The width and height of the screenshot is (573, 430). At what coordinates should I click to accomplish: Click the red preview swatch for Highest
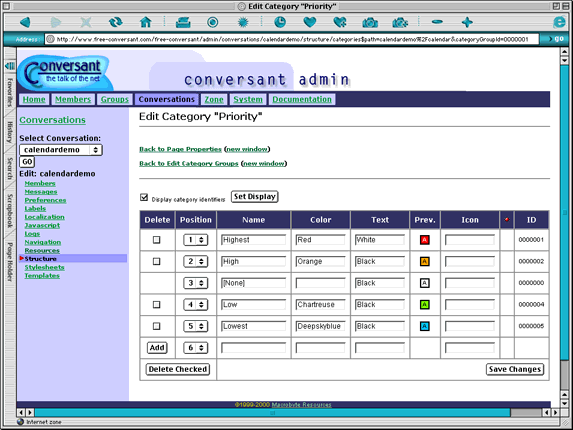[x=425, y=240]
